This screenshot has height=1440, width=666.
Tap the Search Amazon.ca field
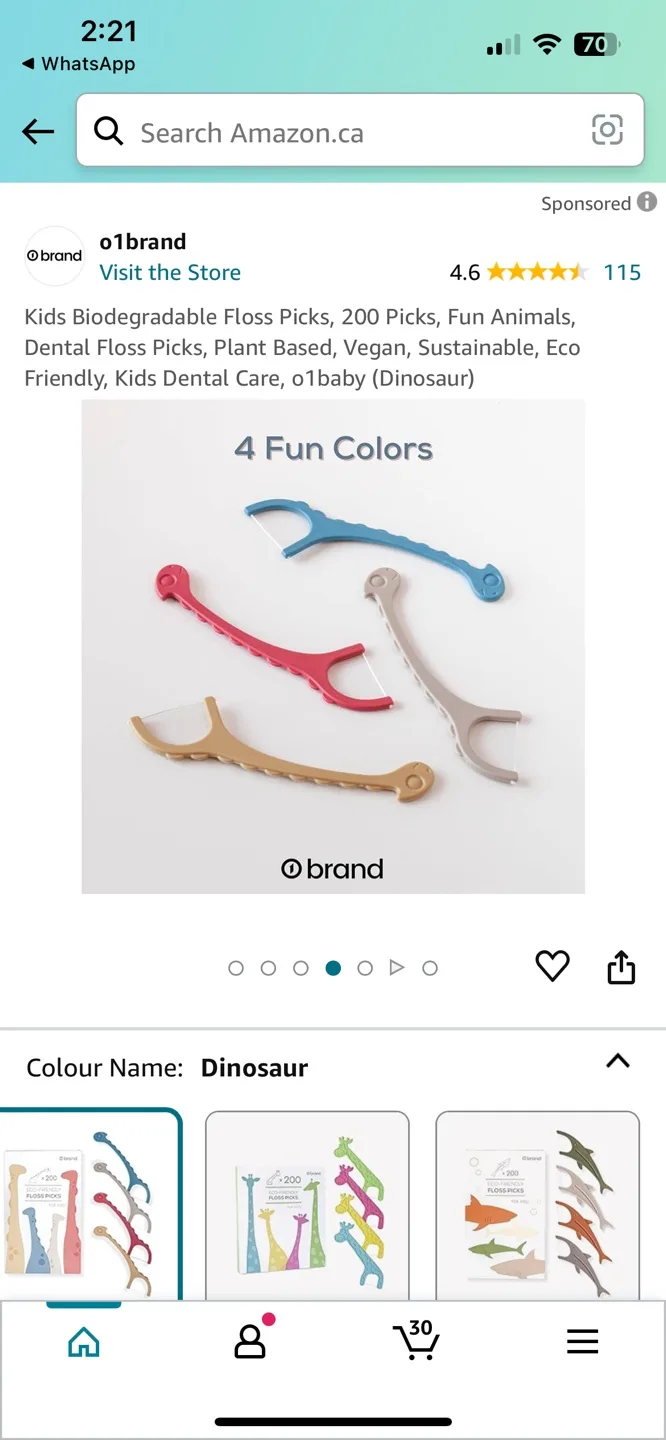300,131
